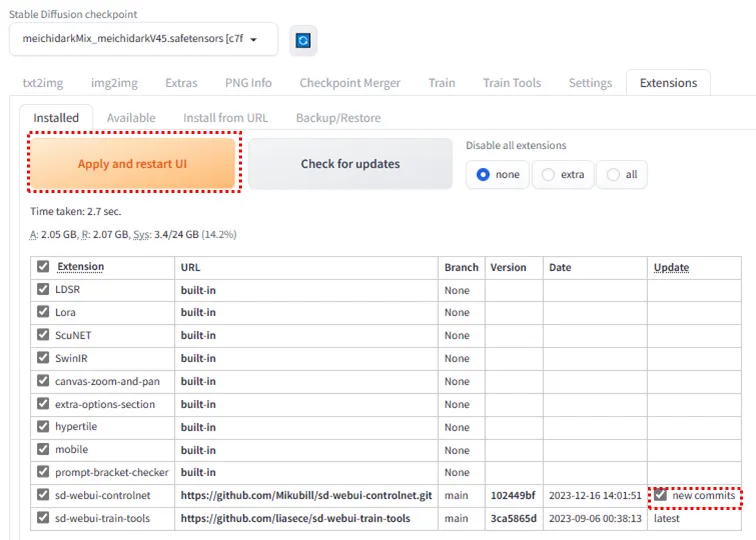
Task: Click the Extension column header label
Action: click(81, 267)
